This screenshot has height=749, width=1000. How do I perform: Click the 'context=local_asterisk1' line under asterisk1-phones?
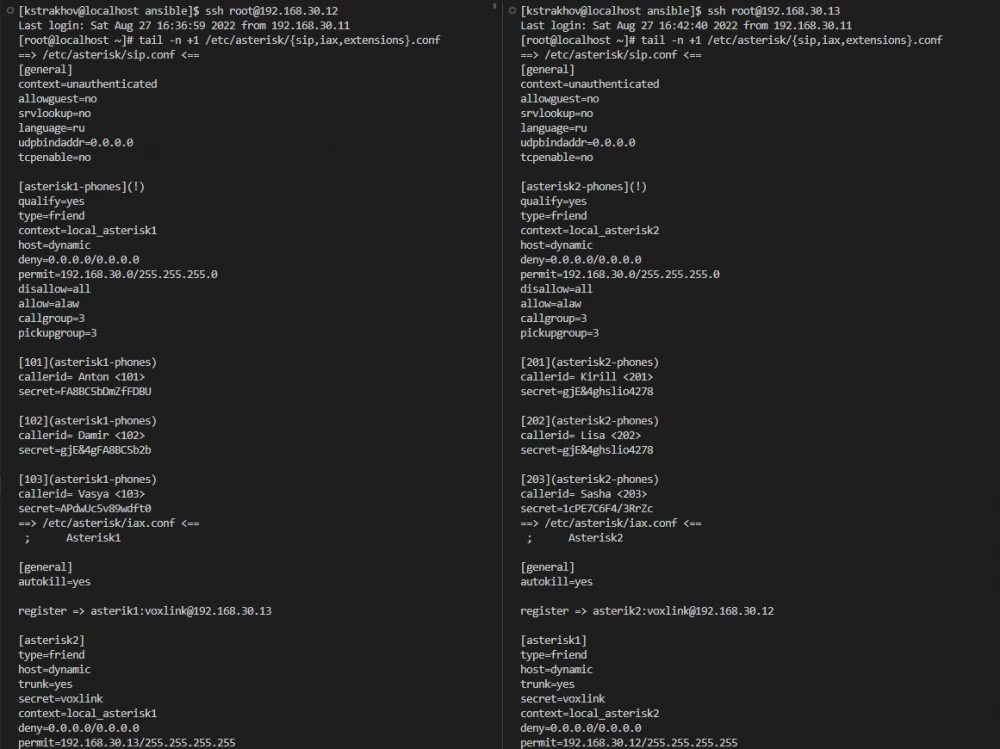point(87,231)
